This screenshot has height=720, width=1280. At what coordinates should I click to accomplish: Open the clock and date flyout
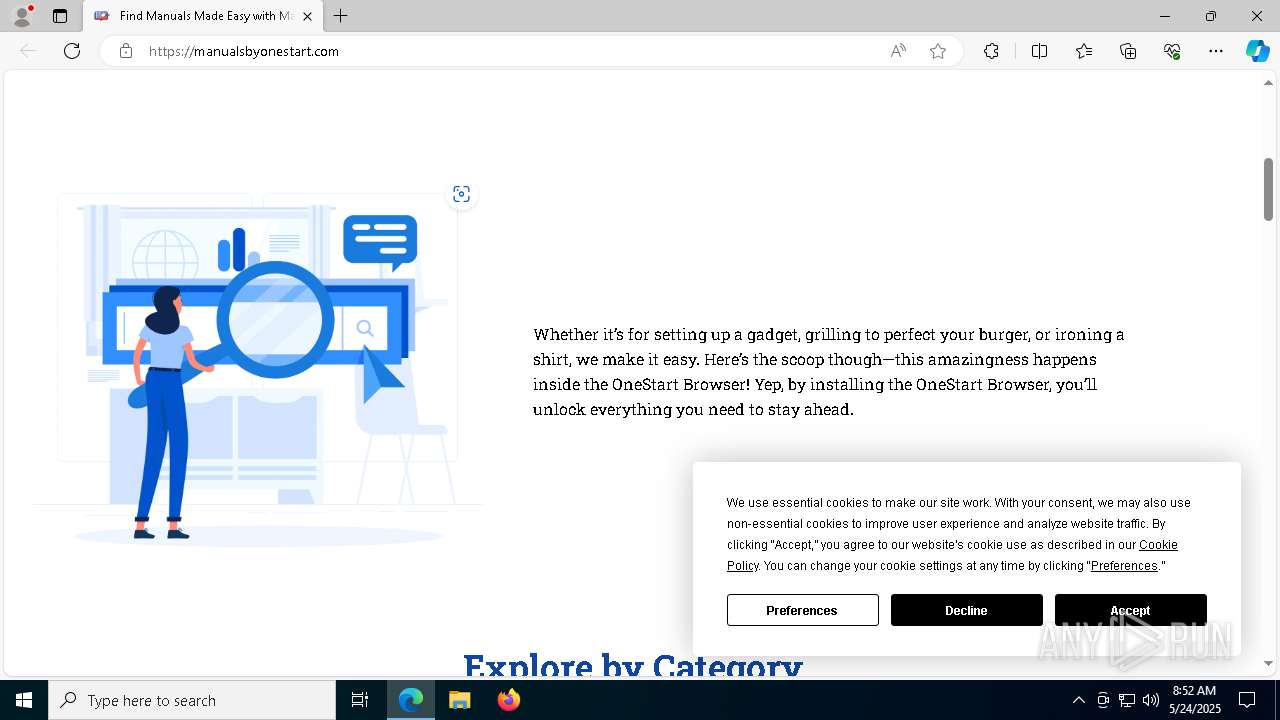click(1195, 700)
